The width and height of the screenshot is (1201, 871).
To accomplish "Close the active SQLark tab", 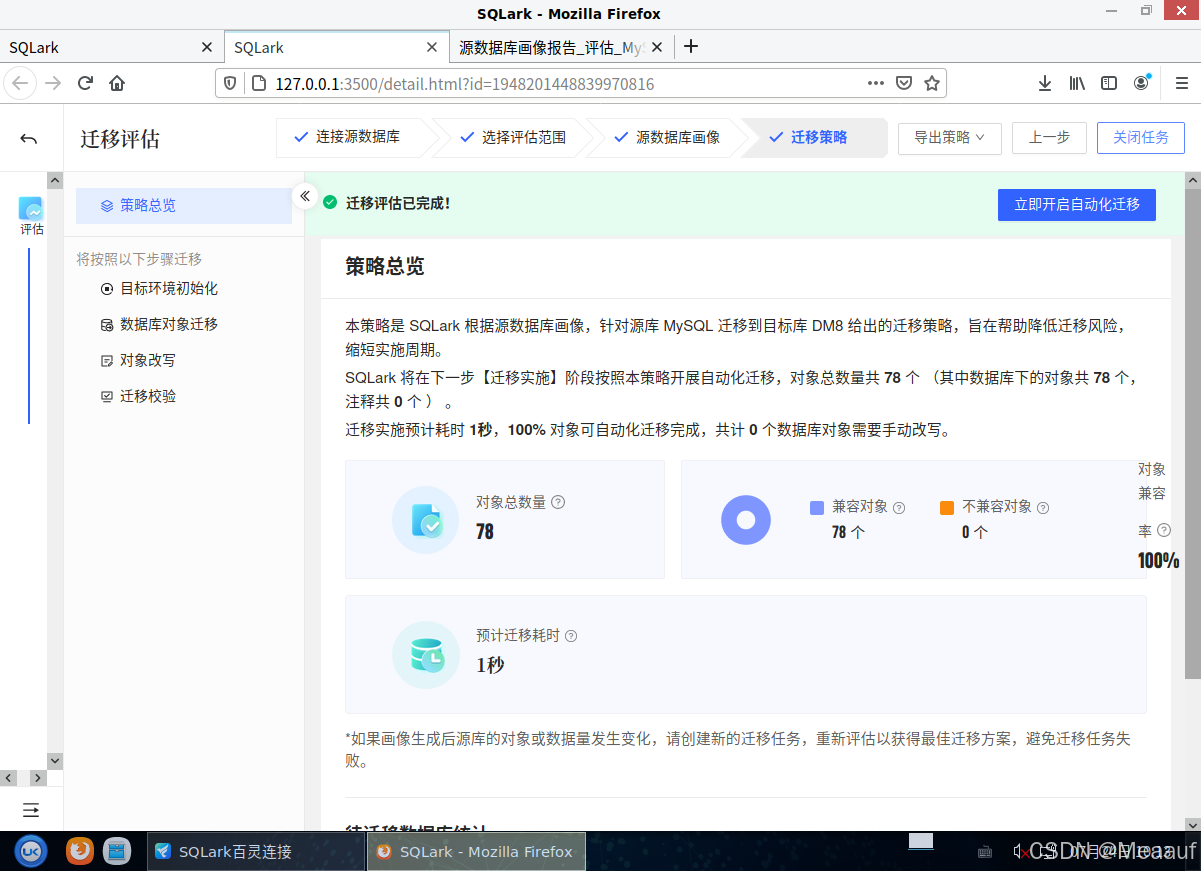I will [x=432, y=47].
